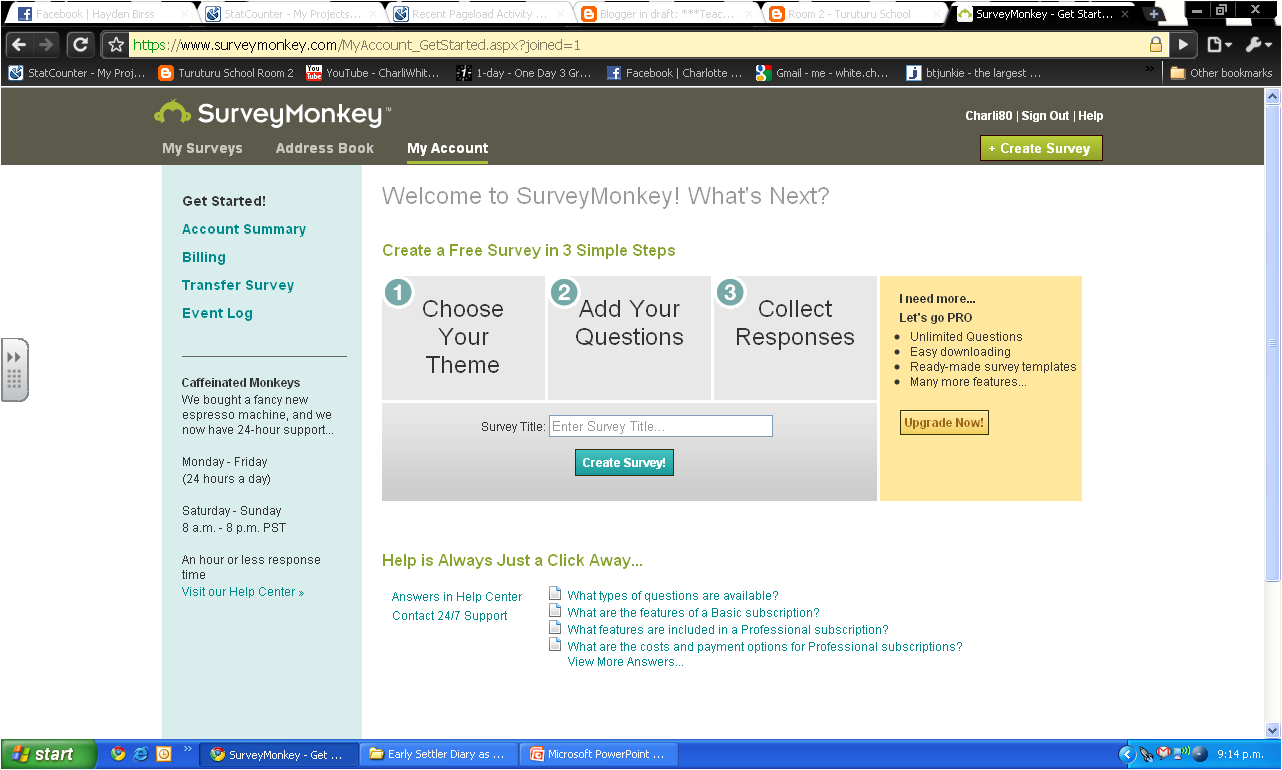Close the SurveyMonkey browser tab

(x=1126, y=14)
